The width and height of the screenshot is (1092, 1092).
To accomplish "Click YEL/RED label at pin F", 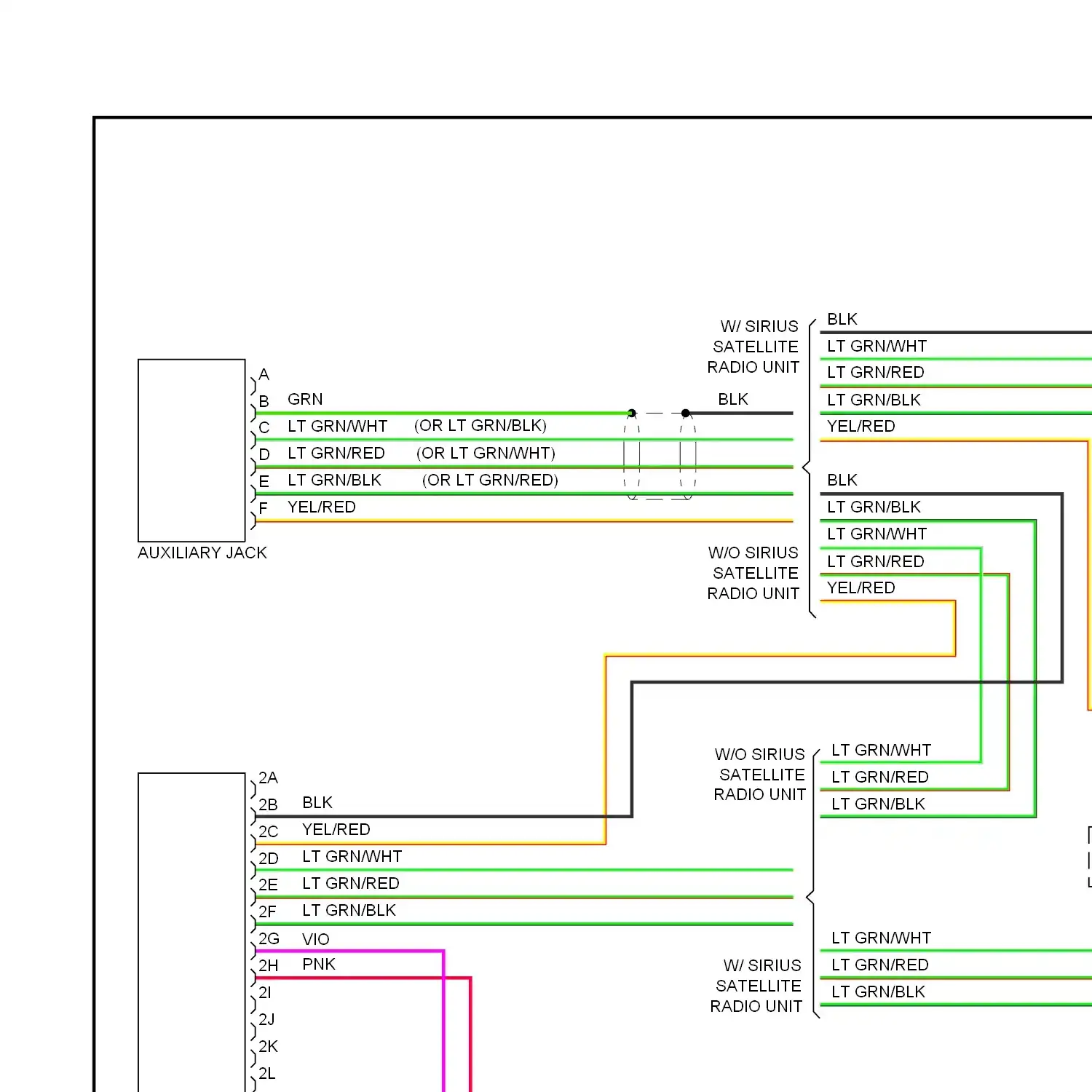I will [x=321, y=507].
